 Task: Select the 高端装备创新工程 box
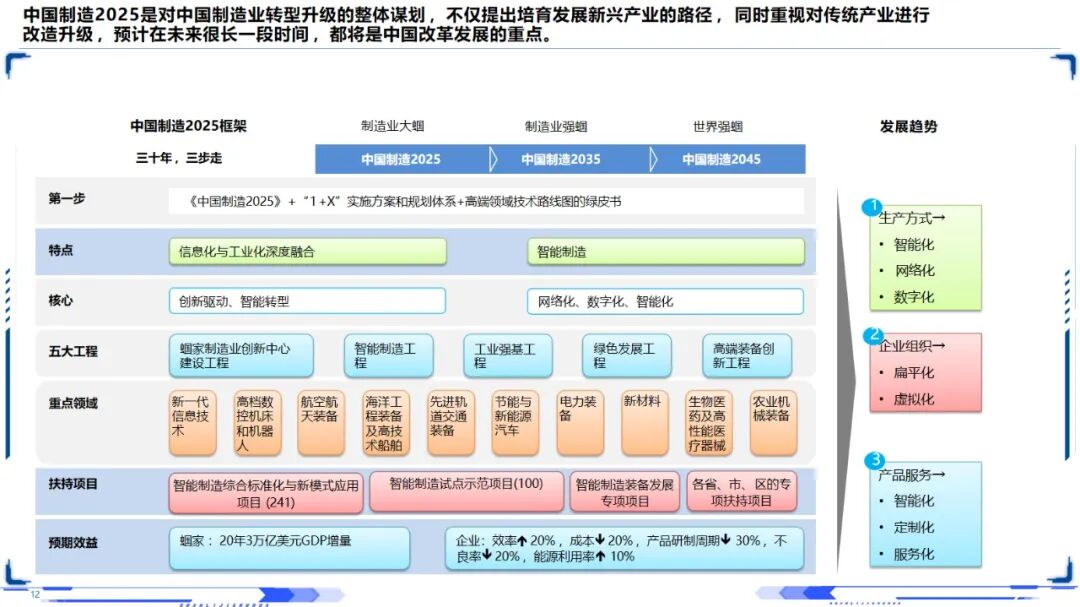[x=747, y=356]
